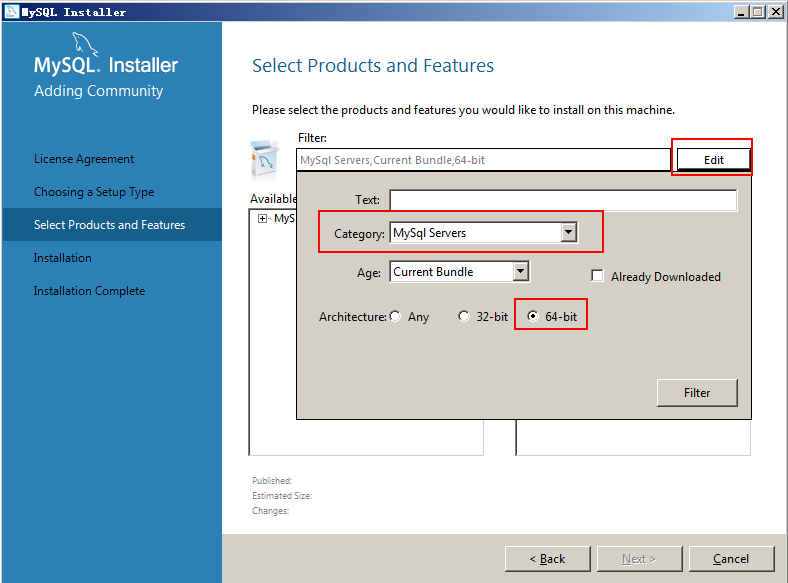The image size is (788, 583).
Task: Click the Filter summary text field
Action: (x=483, y=160)
